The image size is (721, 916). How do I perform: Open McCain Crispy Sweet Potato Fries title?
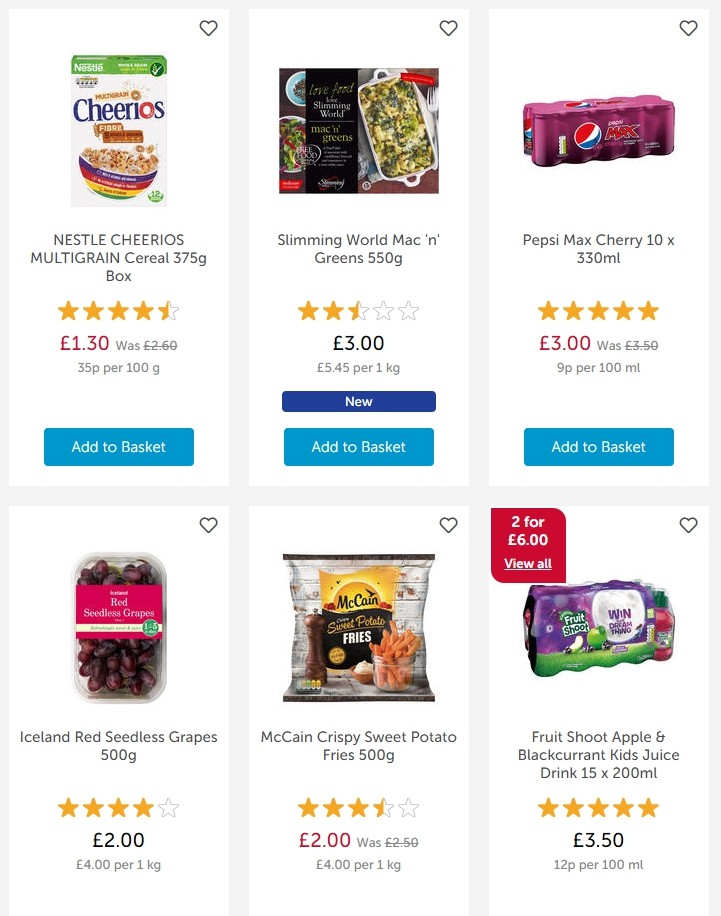pos(359,746)
